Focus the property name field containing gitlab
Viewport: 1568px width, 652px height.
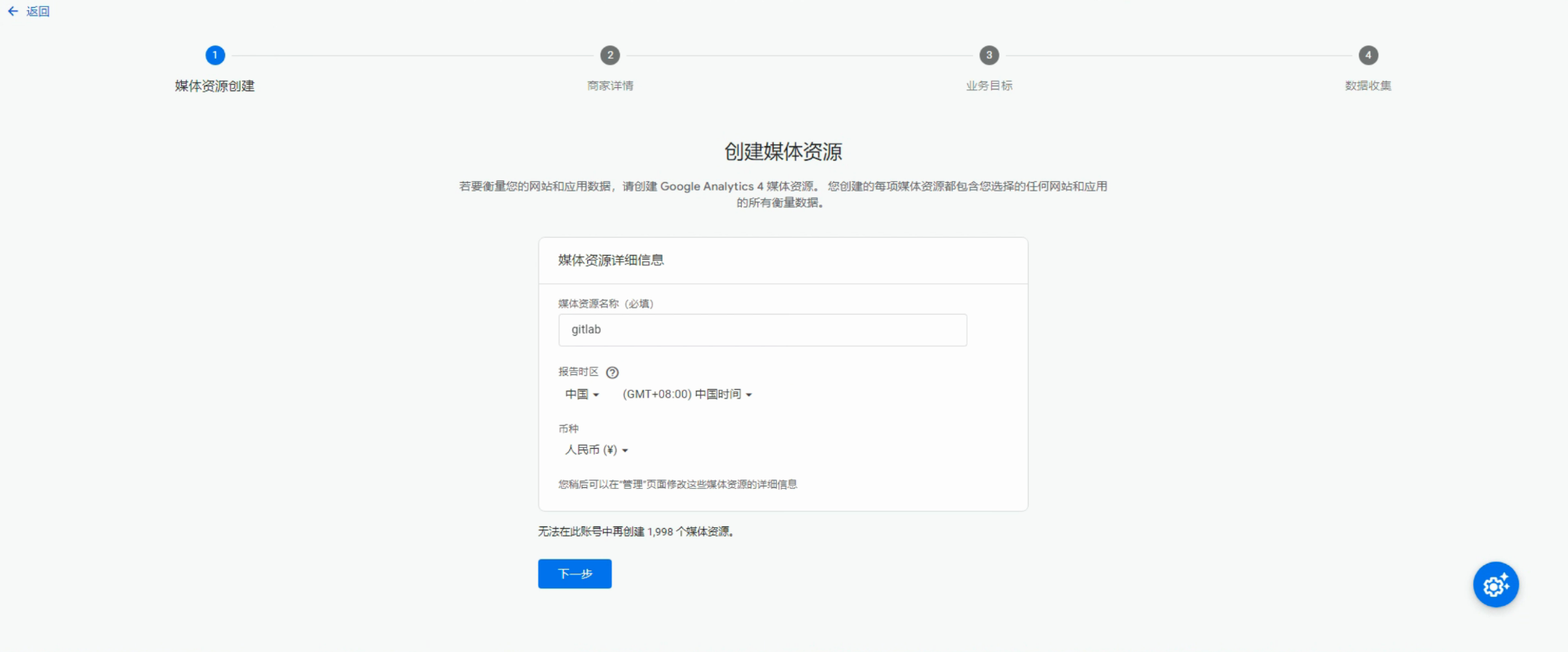click(762, 330)
